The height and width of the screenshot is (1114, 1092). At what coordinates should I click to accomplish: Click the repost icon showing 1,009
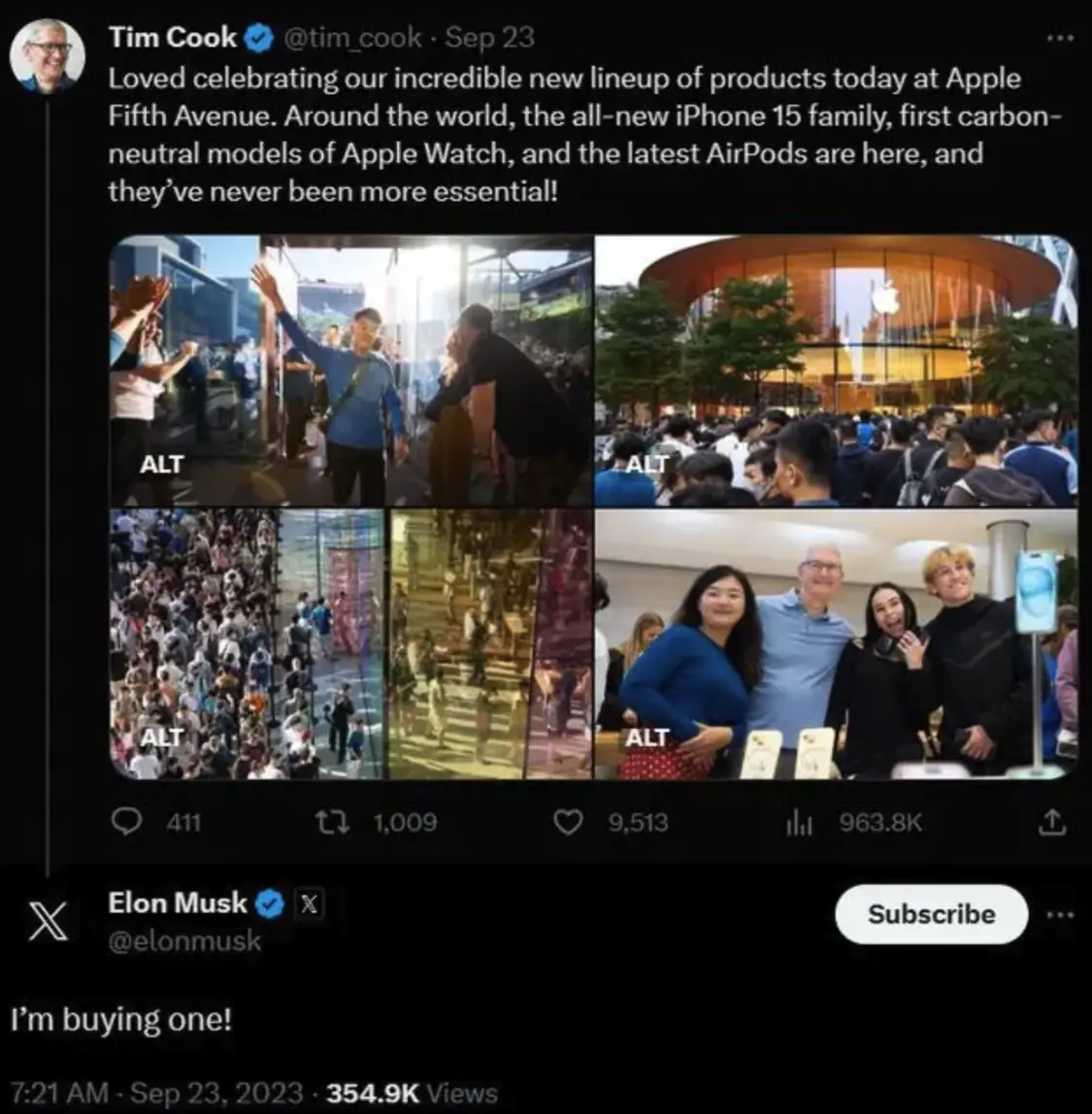tap(327, 823)
